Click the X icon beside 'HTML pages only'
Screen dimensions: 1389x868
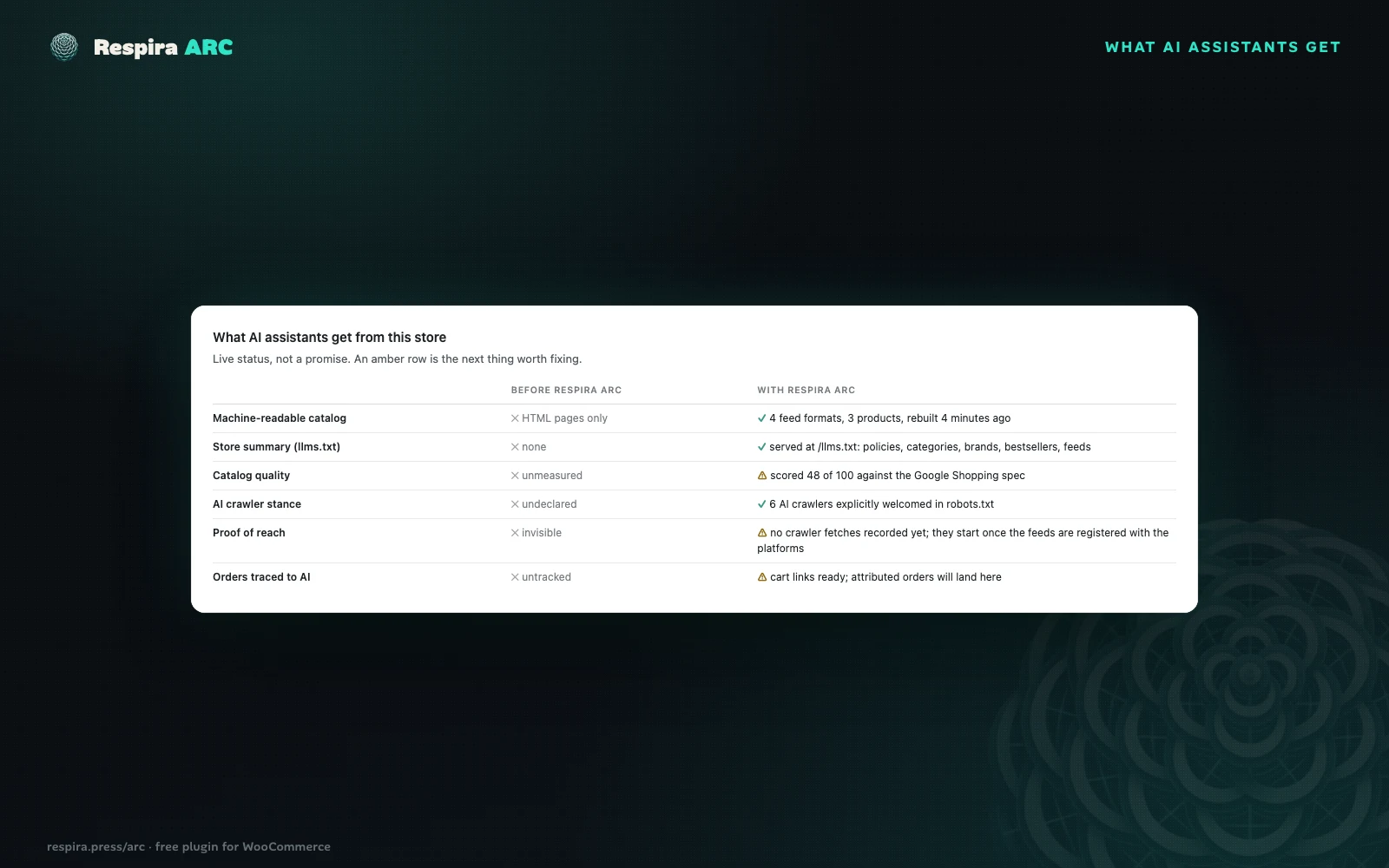515,418
